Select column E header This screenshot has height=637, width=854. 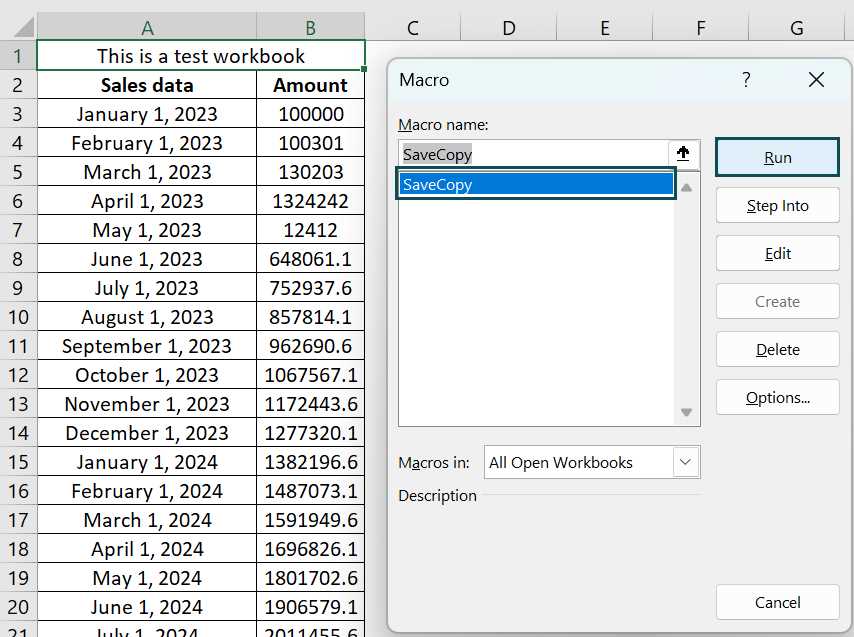click(605, 27)
